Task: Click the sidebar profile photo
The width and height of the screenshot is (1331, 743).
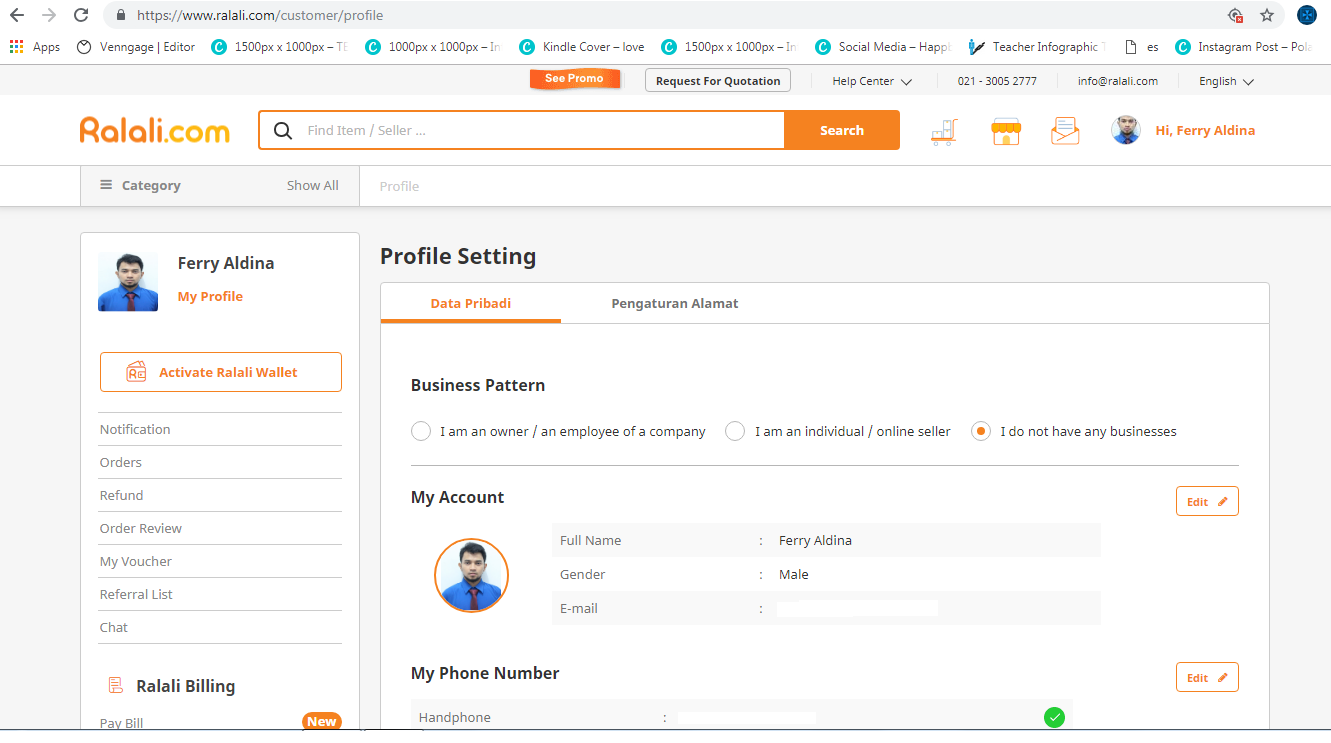Action: (x=128, y=282)
